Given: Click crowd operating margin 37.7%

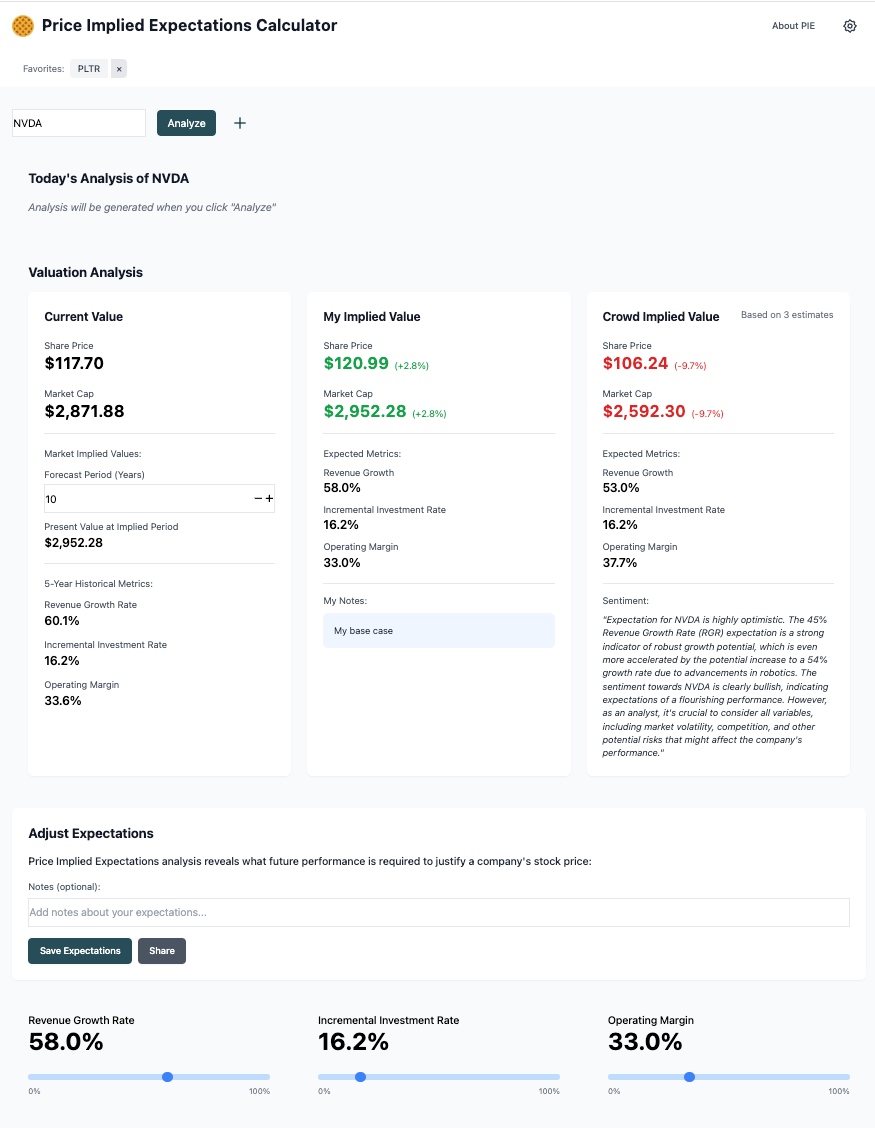Looking at the screenshot, I should [620, 563].
